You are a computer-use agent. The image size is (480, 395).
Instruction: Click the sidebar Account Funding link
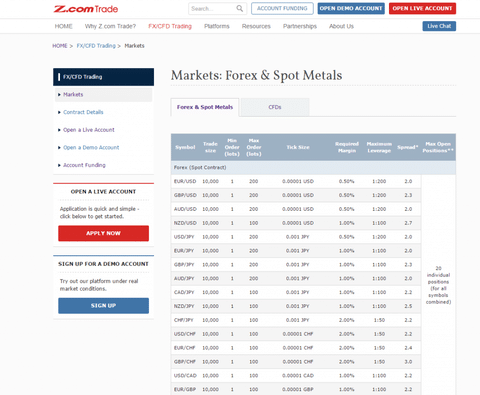(84, 165)
